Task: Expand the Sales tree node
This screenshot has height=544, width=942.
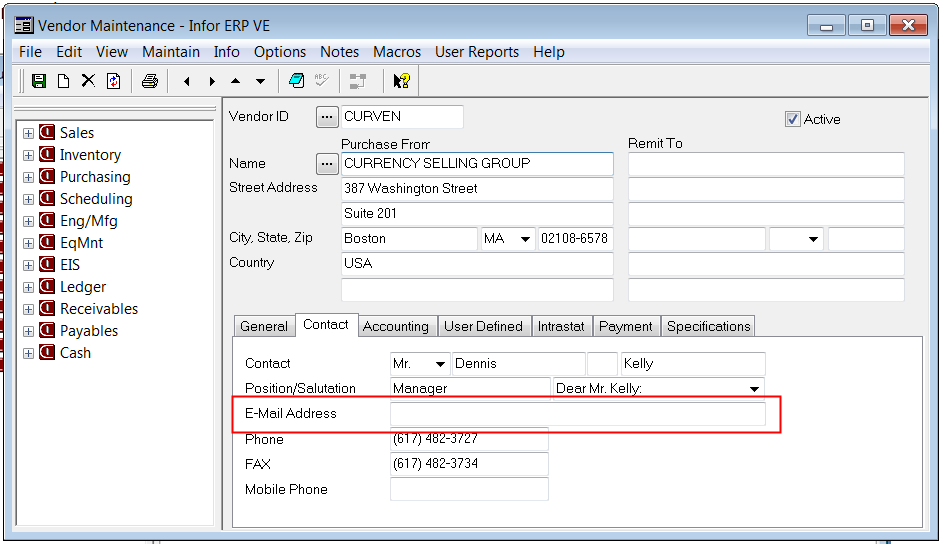Action: point(28,133)
